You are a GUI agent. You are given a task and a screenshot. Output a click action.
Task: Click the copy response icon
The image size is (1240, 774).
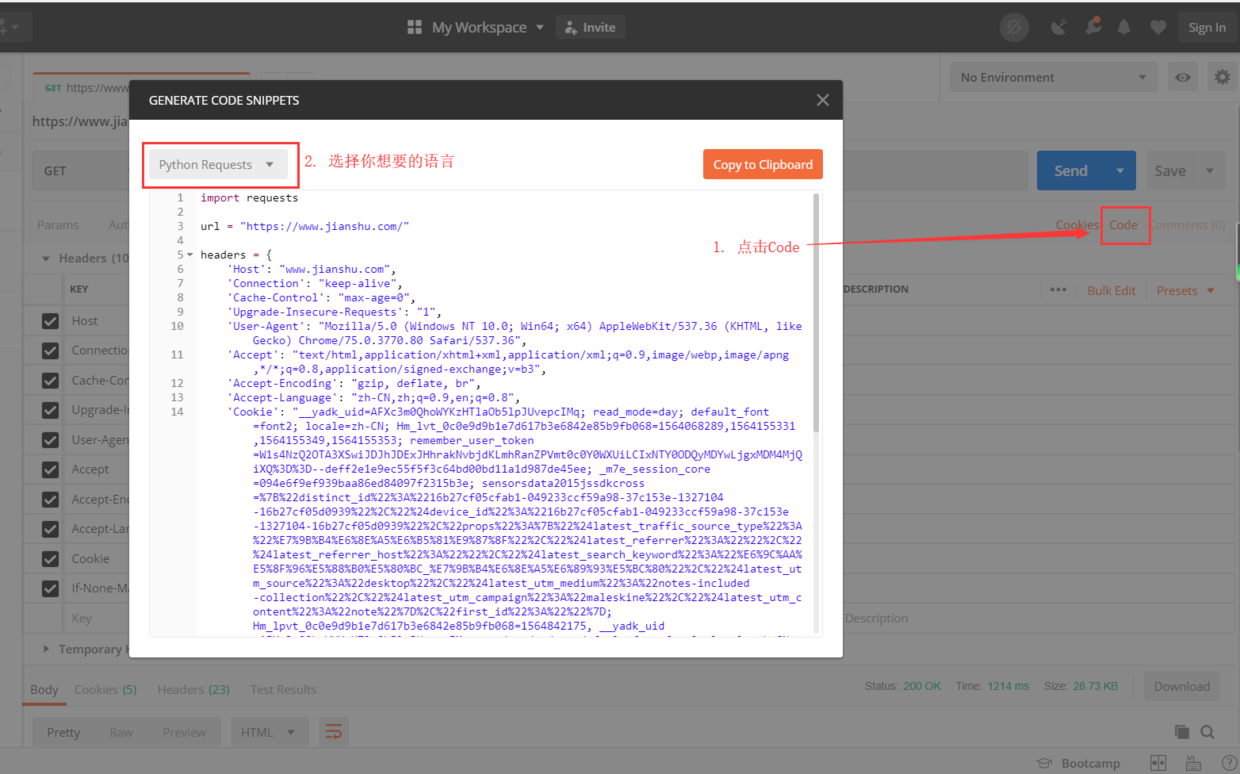(x=1182, y=732)
